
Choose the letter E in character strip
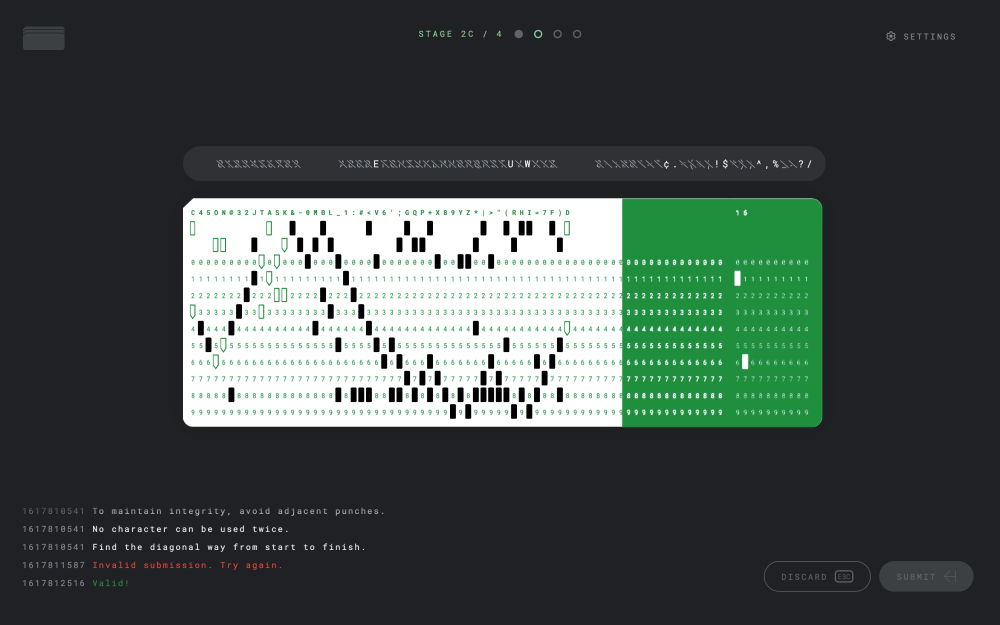(x=376, y=164)
